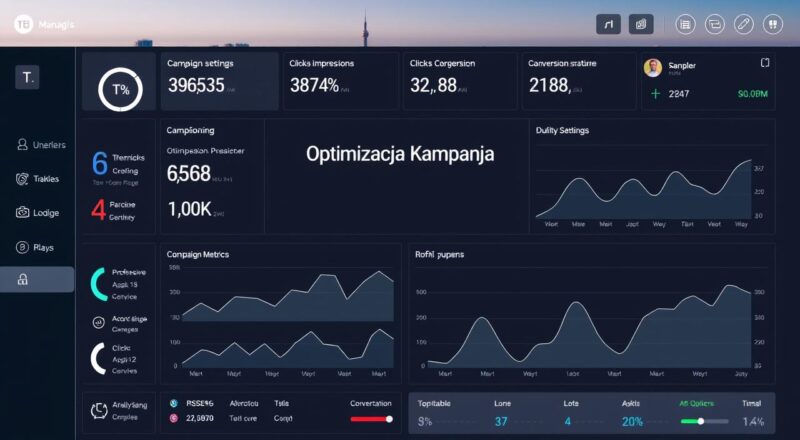Click the T% circular ring gauge
This screenshot has width=800, height=440.
[x=120, y=89]
